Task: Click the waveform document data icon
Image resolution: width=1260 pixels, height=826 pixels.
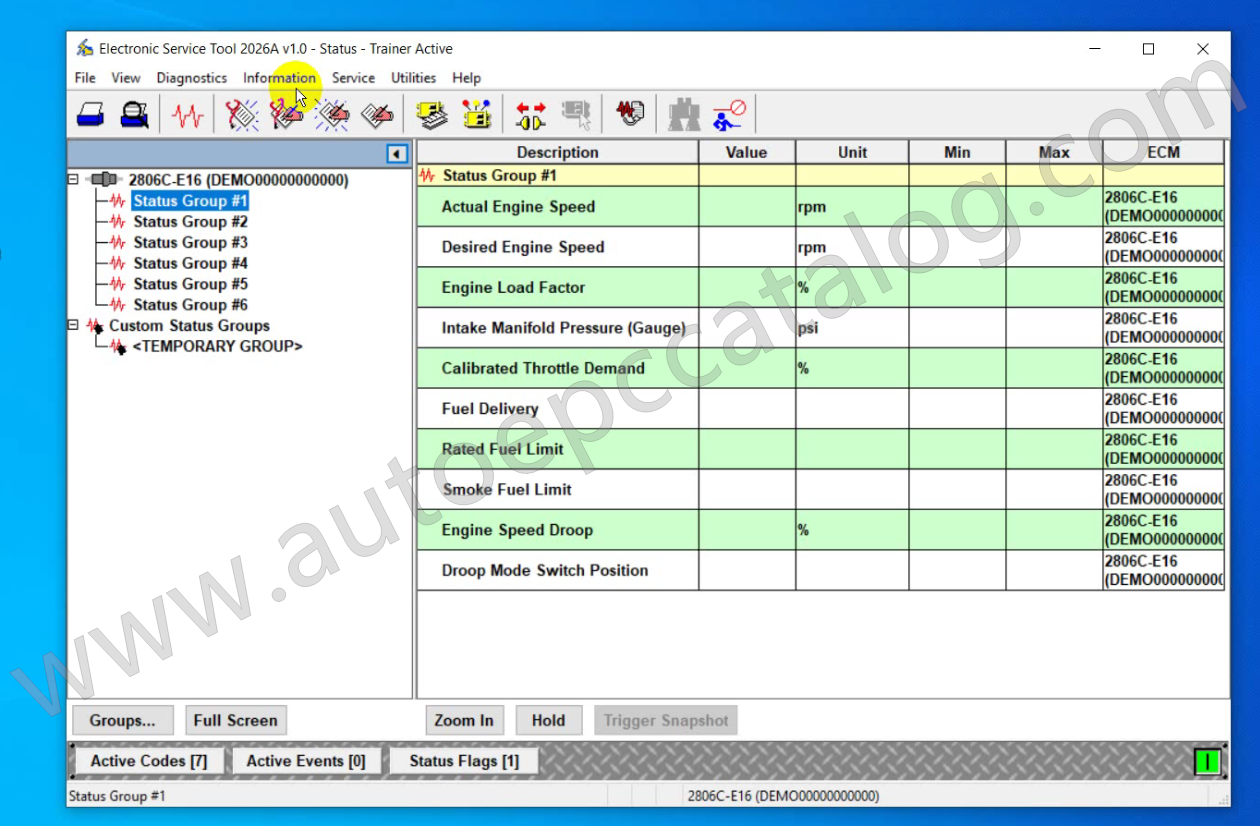Action: click(x=630, y=114)
